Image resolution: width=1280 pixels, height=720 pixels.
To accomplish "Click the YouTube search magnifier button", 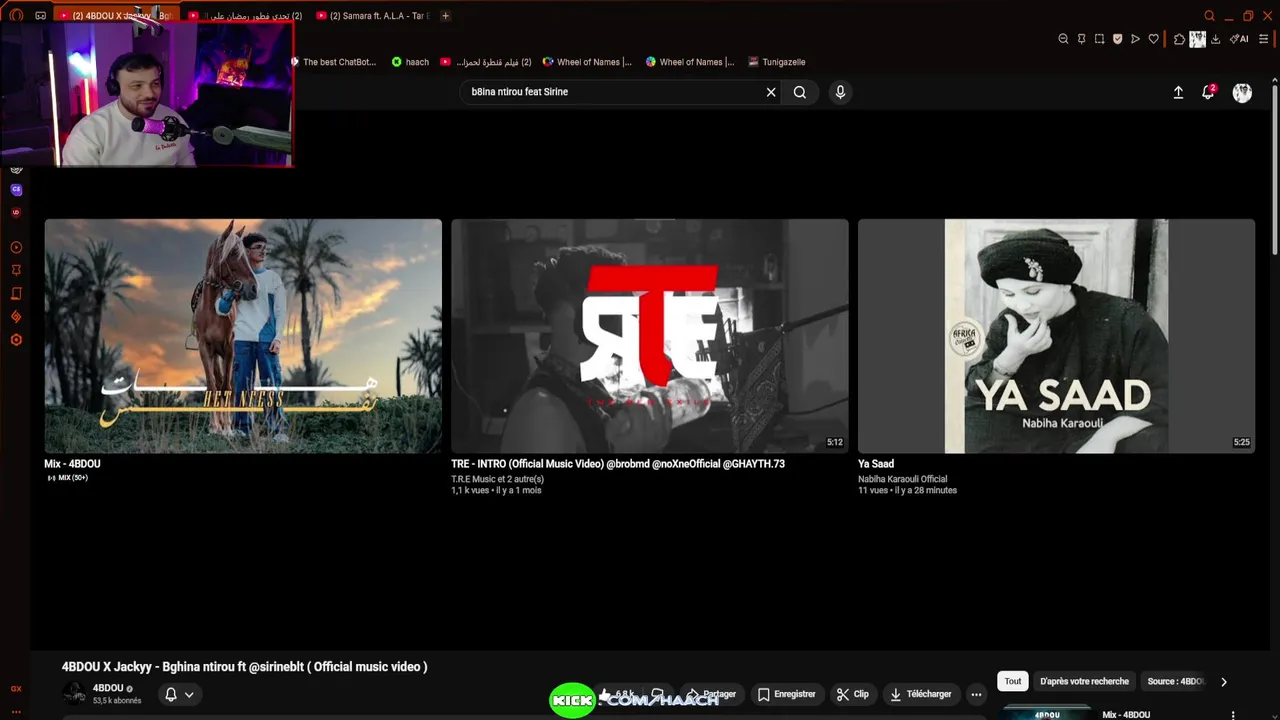I will 800,92.
